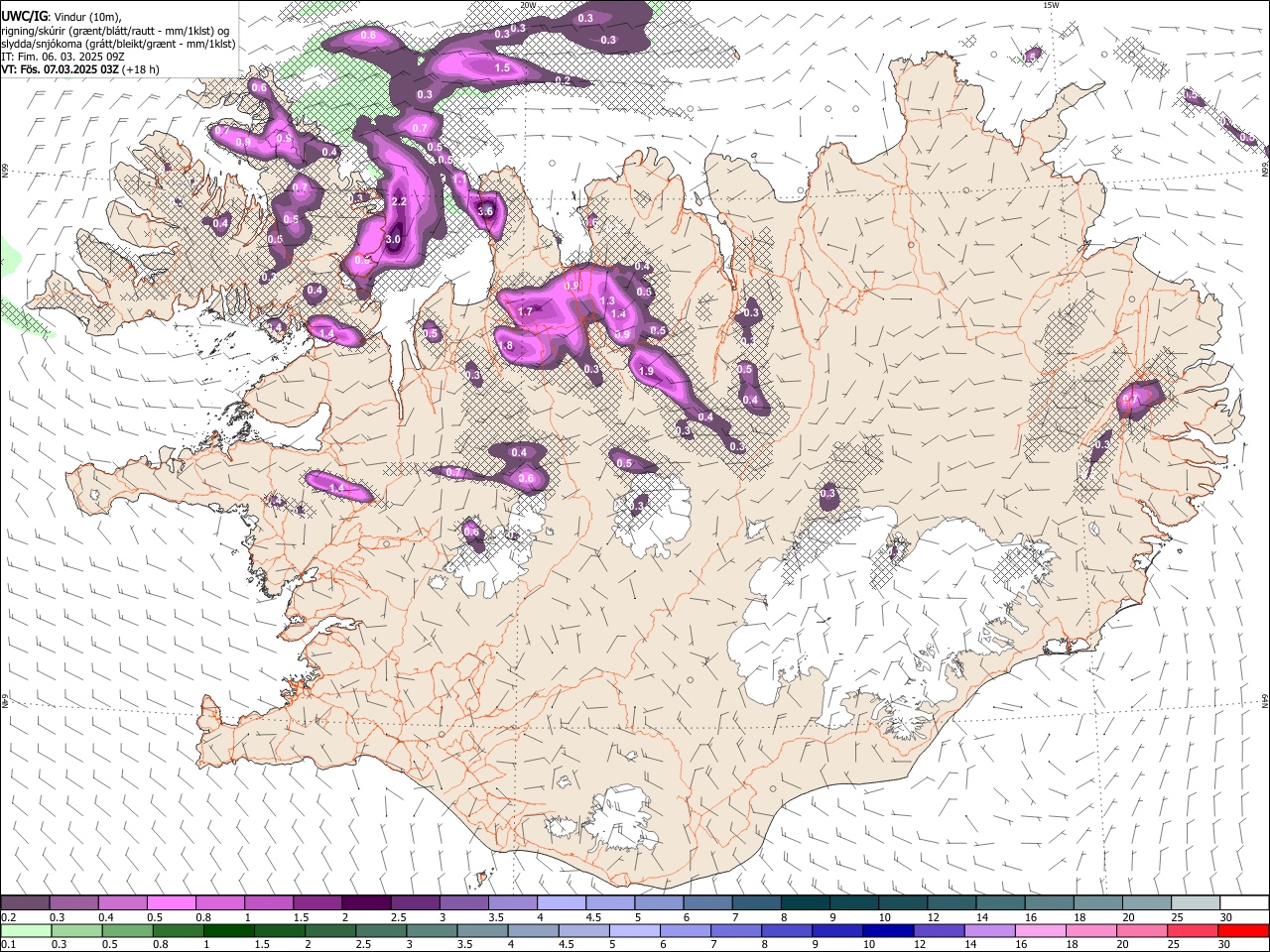The image size is (1270, 952).
Task: Click the '1.7' snowfall value on the map
Action: 526,311
